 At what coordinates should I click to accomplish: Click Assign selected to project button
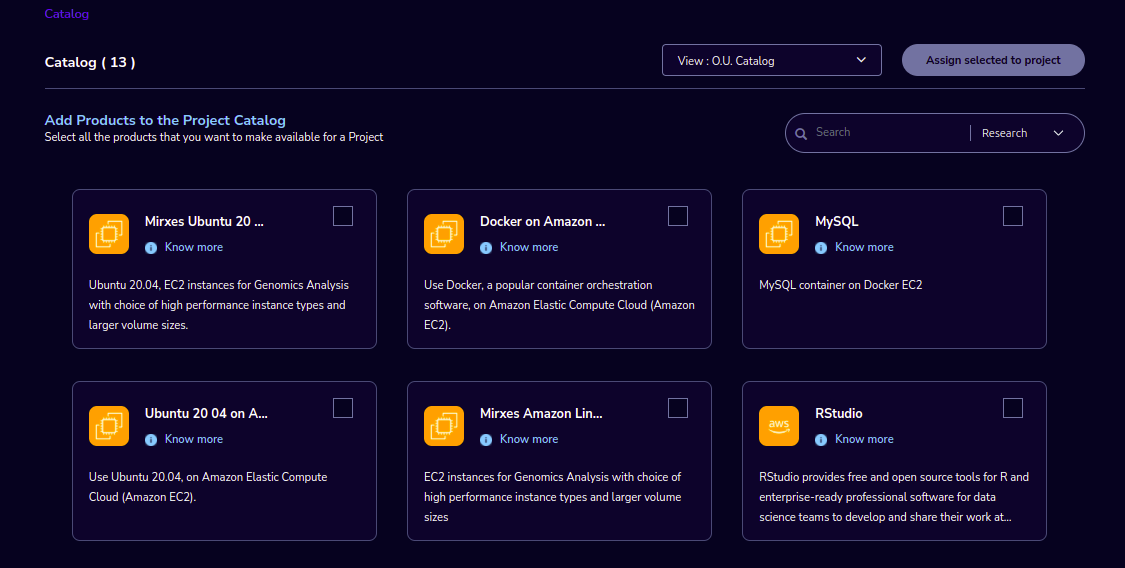993,60
